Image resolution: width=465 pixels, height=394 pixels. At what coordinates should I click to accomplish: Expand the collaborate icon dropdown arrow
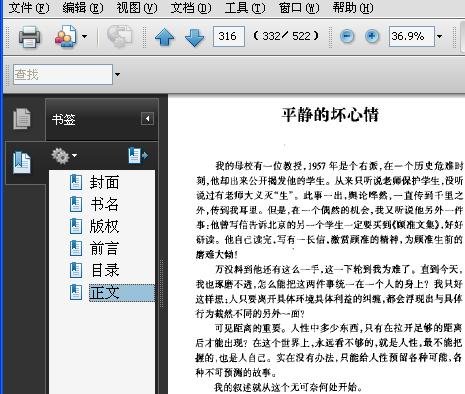click(x=85, y=36)
